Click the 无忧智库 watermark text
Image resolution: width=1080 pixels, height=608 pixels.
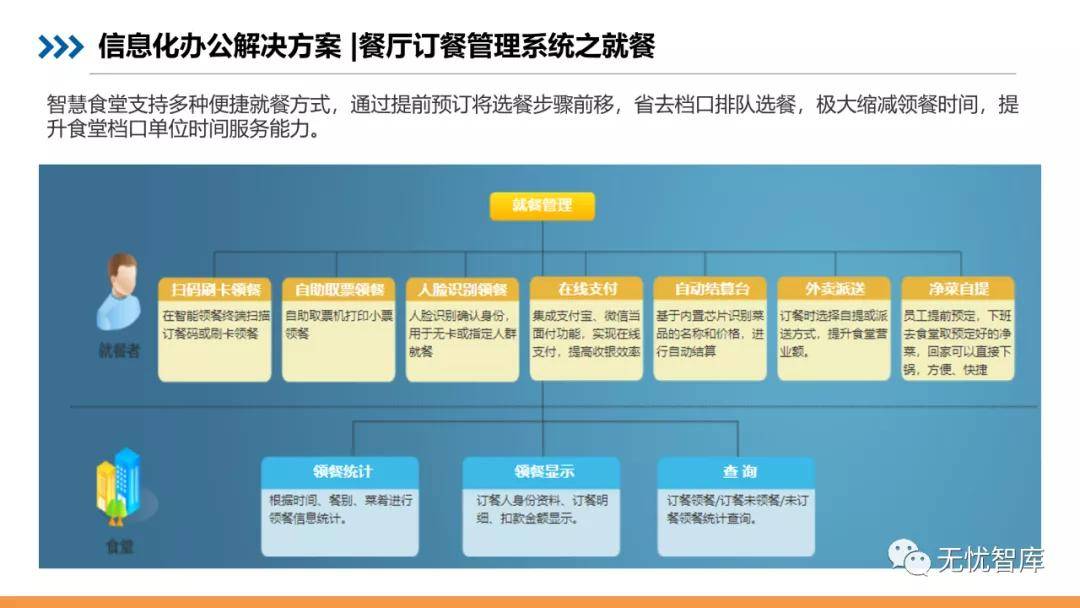[x=990, y=560]
